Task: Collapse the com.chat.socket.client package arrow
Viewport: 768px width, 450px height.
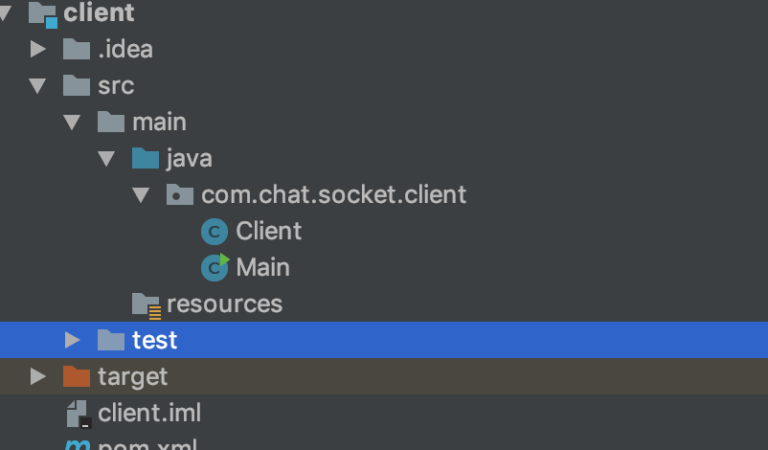Action: click(141, 195)
